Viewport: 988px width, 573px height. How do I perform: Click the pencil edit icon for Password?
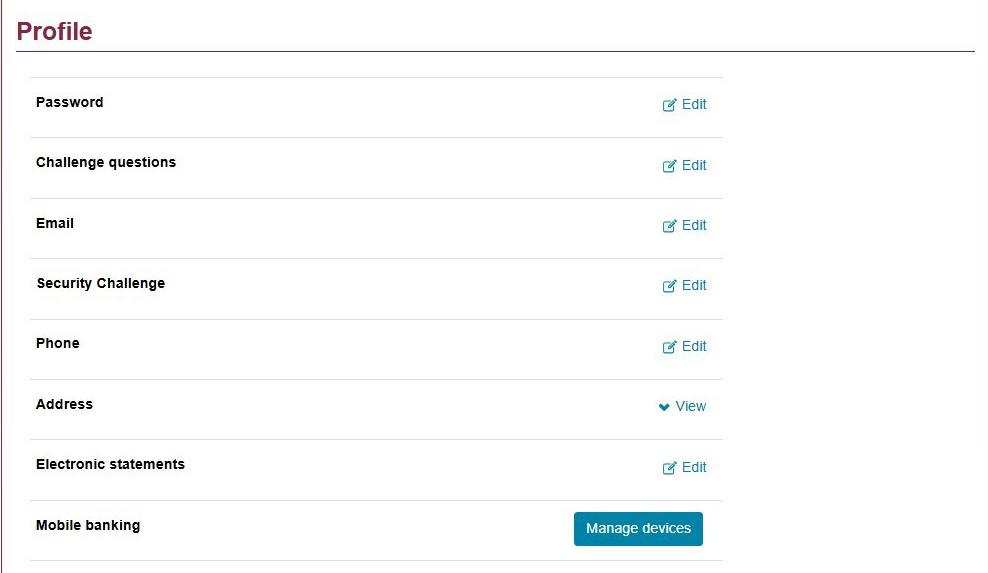(669, 105)
